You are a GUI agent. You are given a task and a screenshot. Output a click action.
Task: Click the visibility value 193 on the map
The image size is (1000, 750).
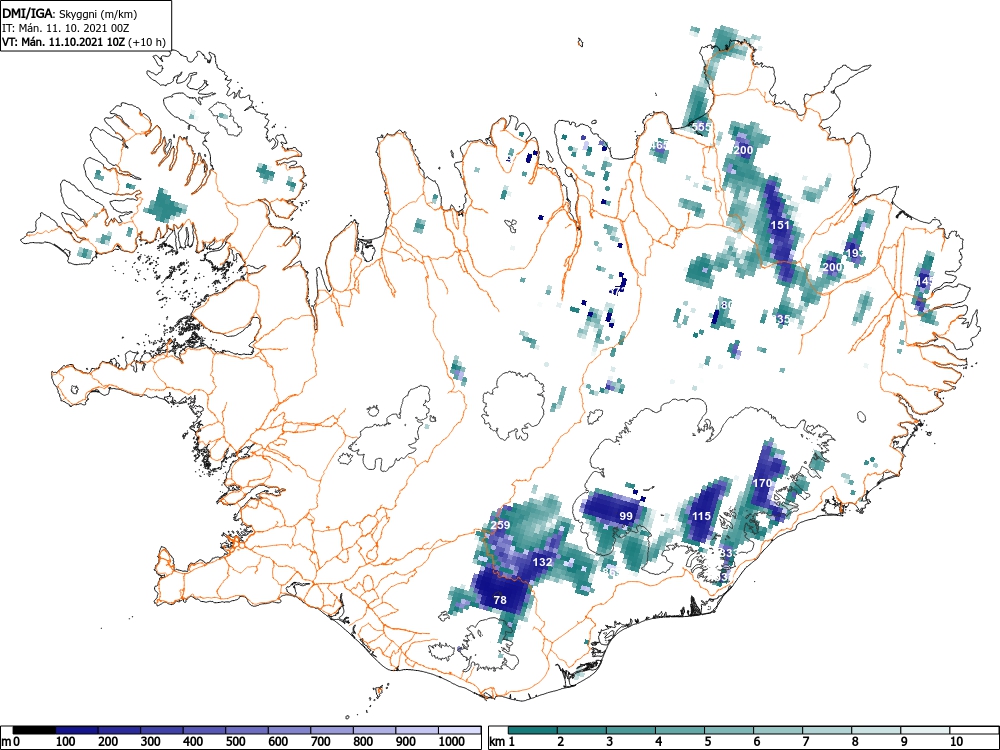[855, 253]
